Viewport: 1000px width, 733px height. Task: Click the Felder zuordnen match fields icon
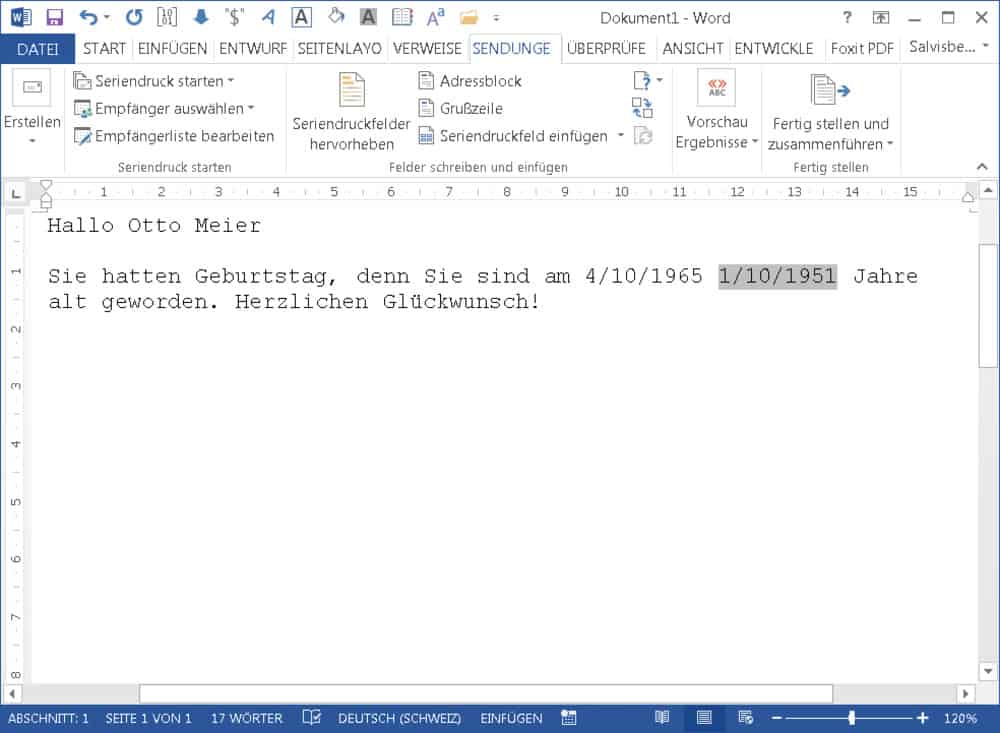642,108
